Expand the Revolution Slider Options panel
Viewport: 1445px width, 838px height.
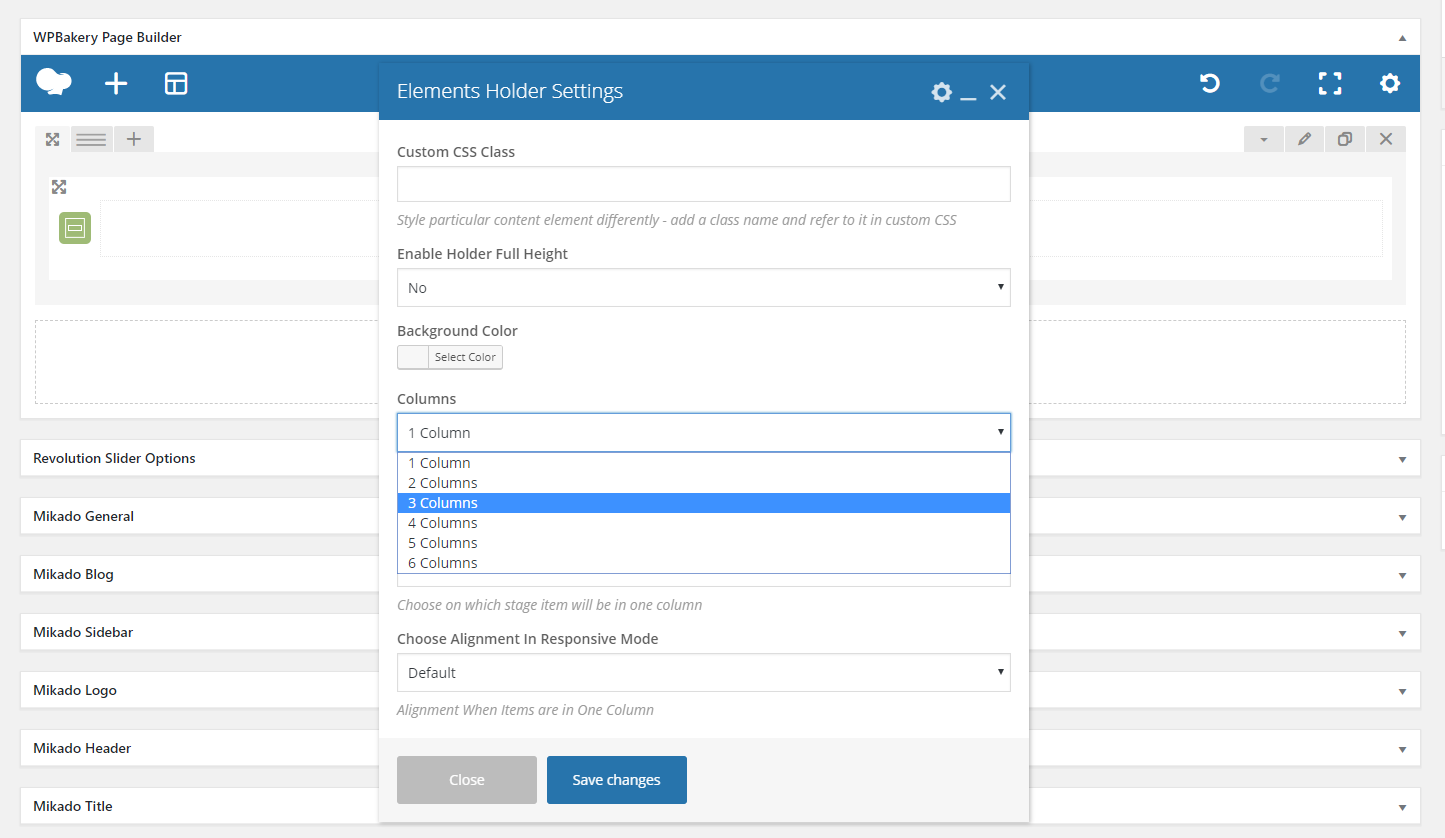point(720,458)
